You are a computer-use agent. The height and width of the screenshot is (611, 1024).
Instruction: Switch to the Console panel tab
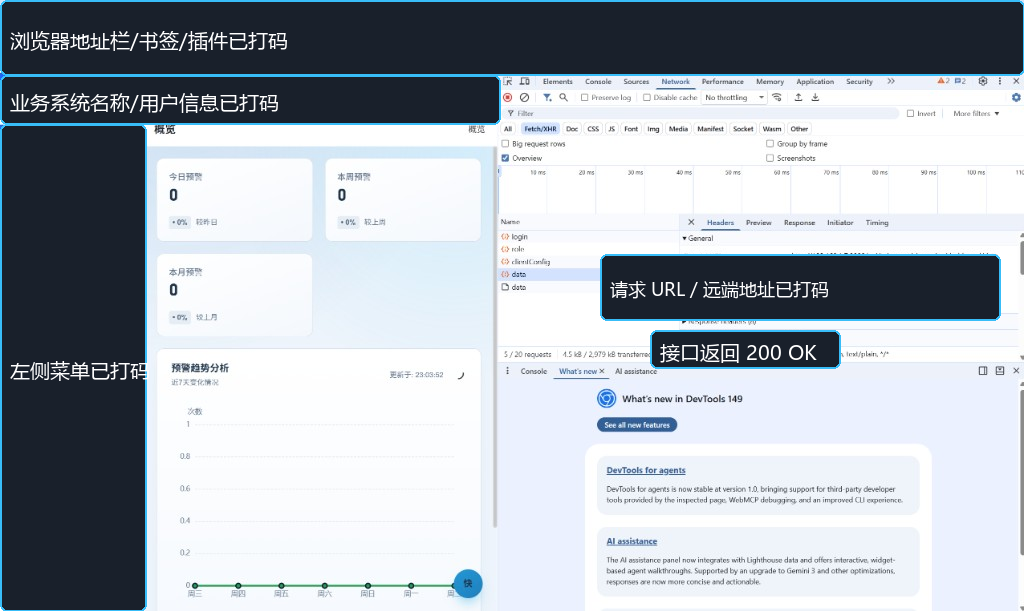pyautogui.click(x=598, y=82)
